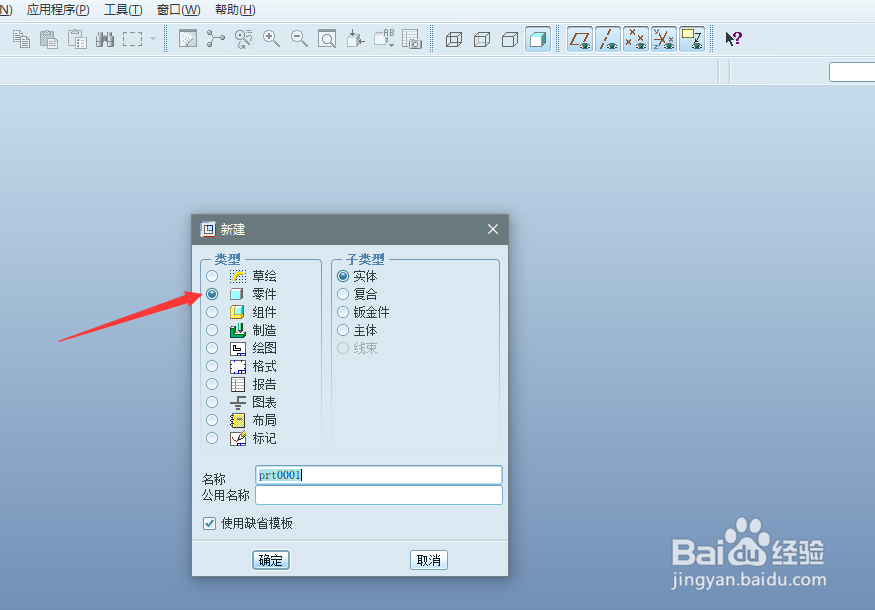
Task: Click the 草绘 sketch icon
Action: coord(238,276)
